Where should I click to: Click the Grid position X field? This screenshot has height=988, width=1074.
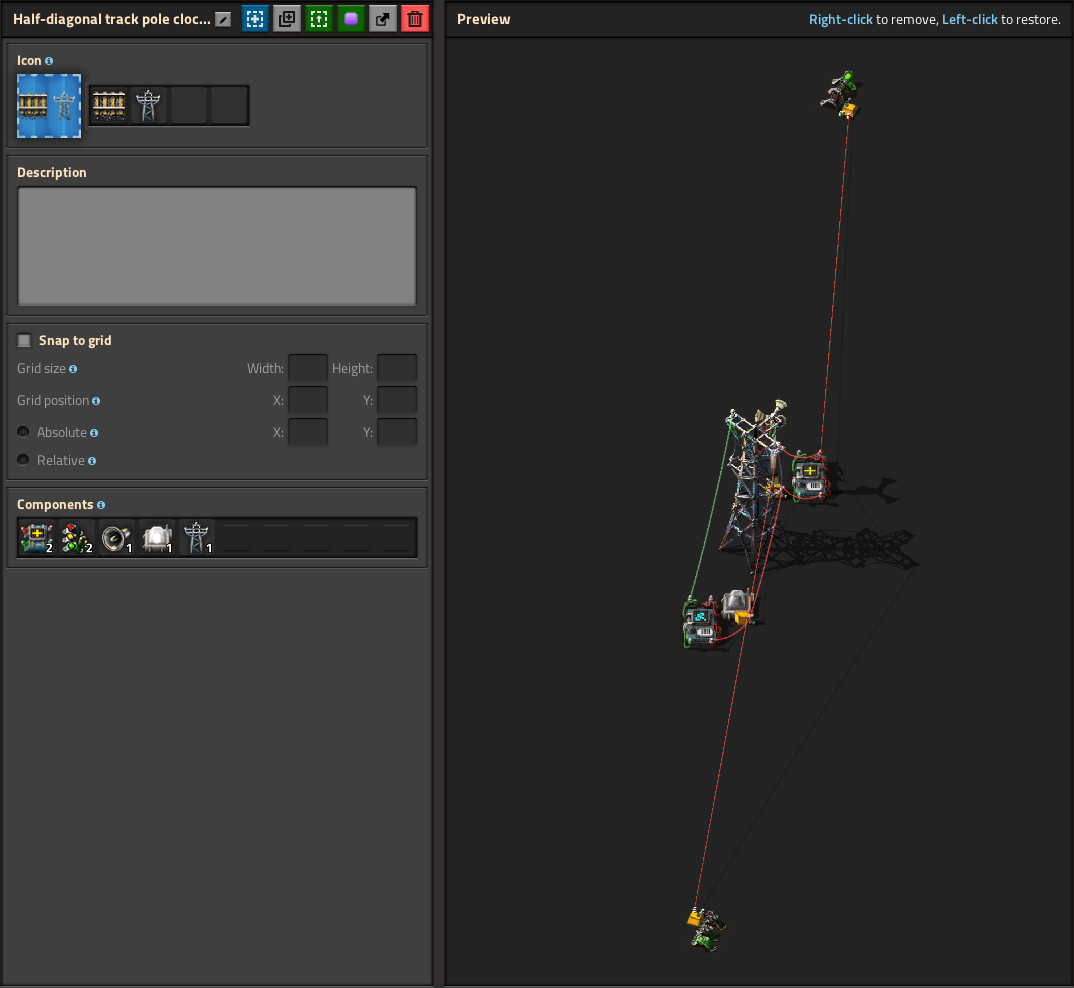[308, 400]
